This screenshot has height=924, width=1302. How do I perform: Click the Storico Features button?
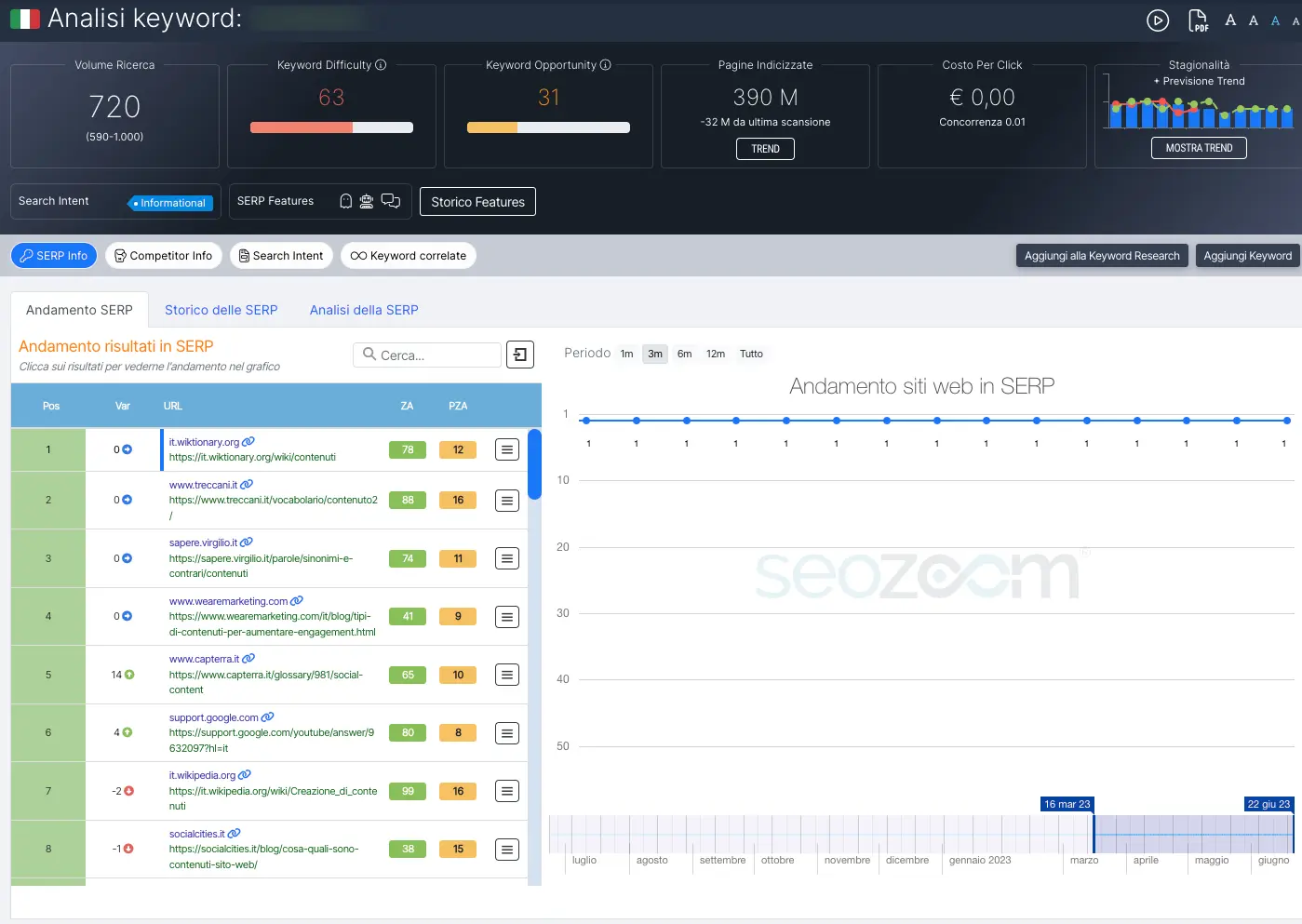point(477,202)
